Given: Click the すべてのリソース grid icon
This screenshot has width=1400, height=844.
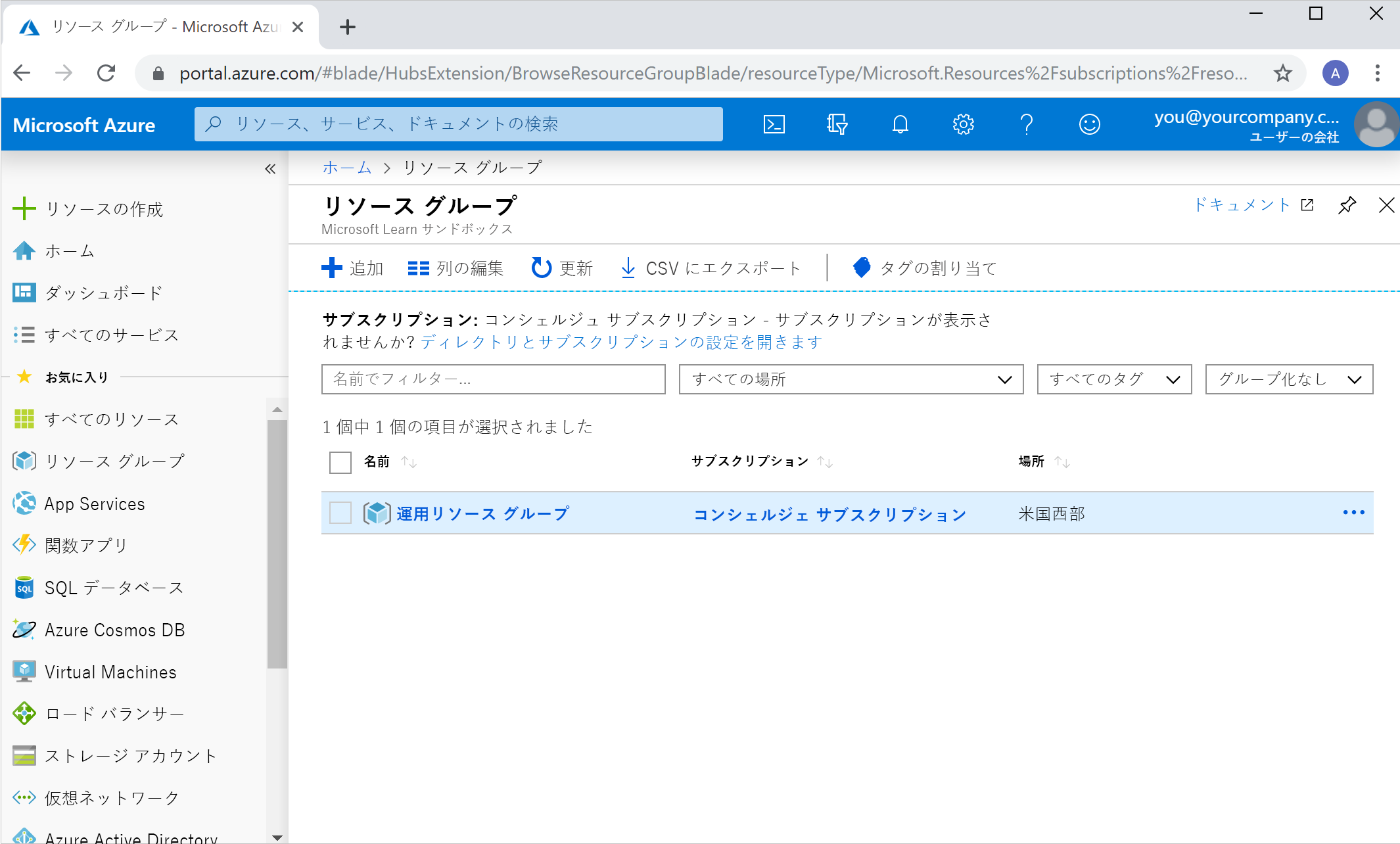Looking at the screenshot, I should (24, 419).
